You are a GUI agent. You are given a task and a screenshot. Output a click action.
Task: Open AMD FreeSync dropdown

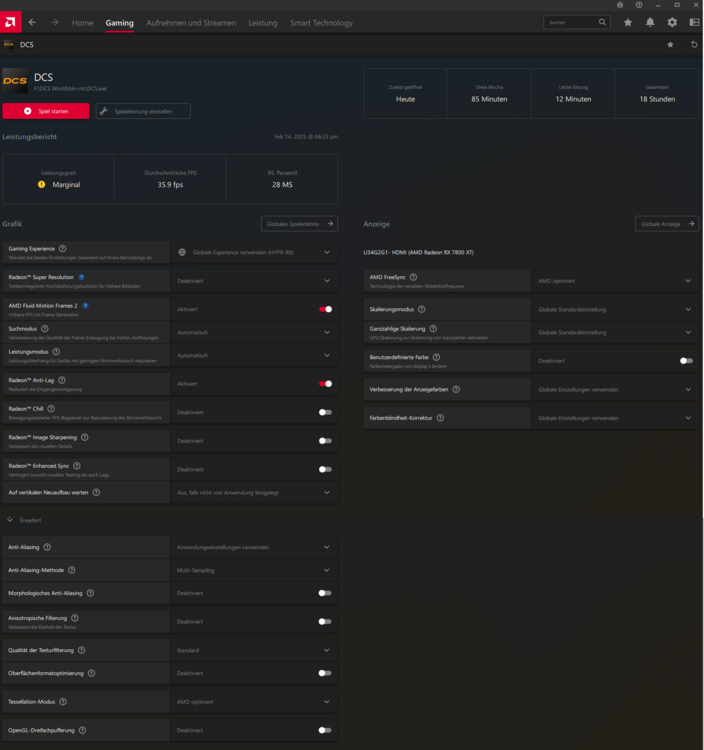click(615, 281)
